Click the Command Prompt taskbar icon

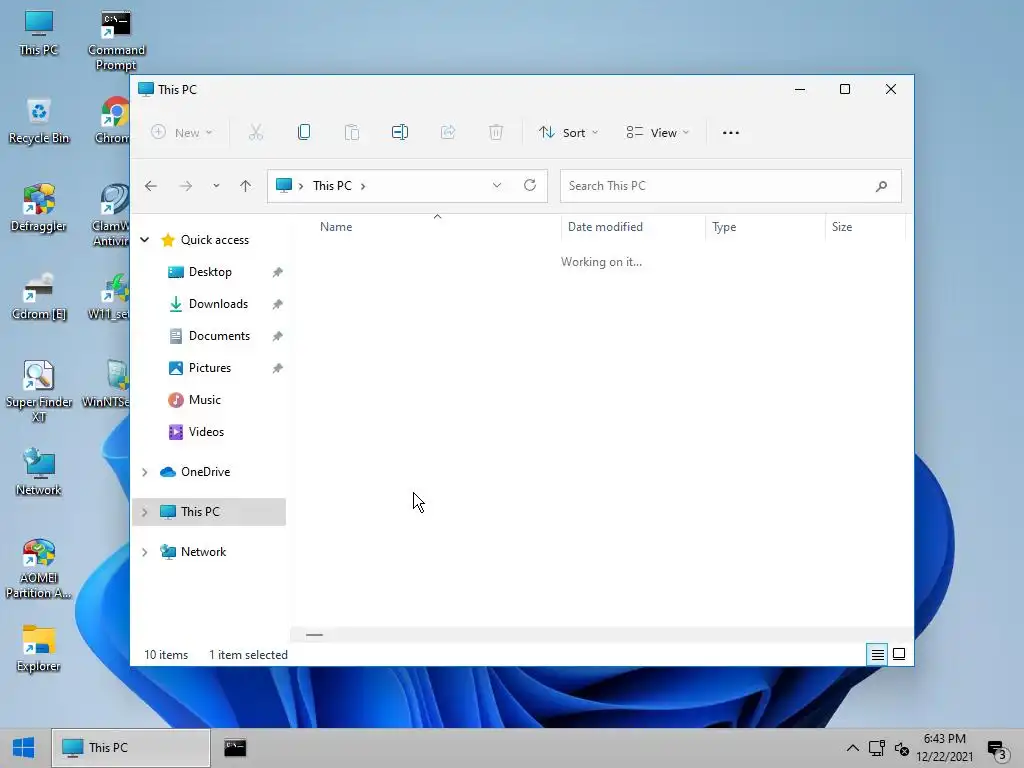coord(235,748)
